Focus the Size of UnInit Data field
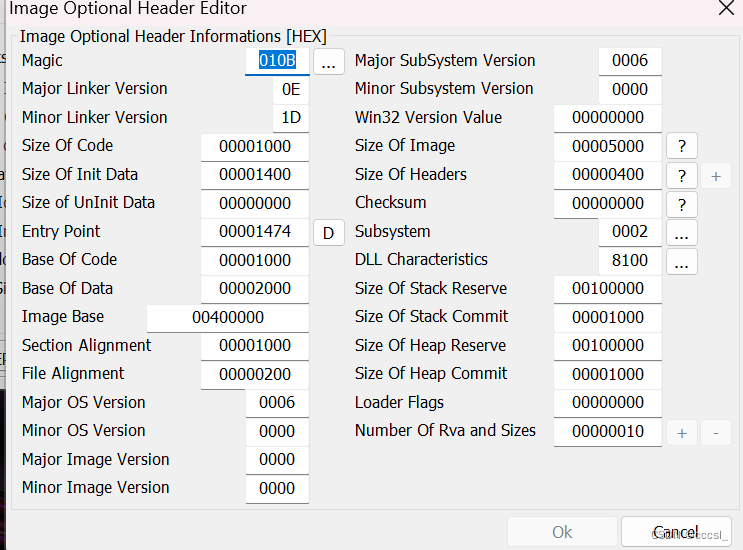 tap(255, 204)
